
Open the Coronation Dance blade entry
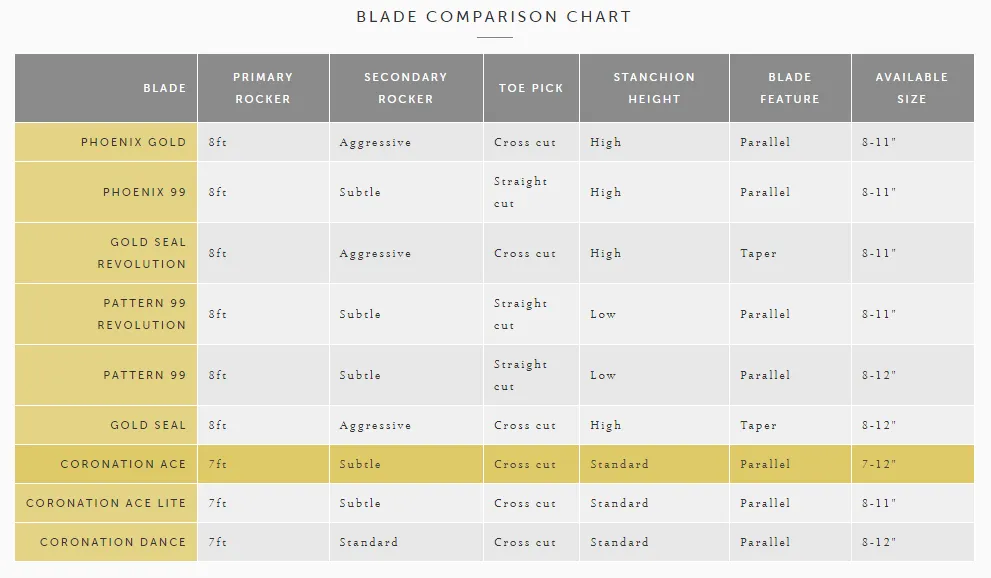coord(113,542)
